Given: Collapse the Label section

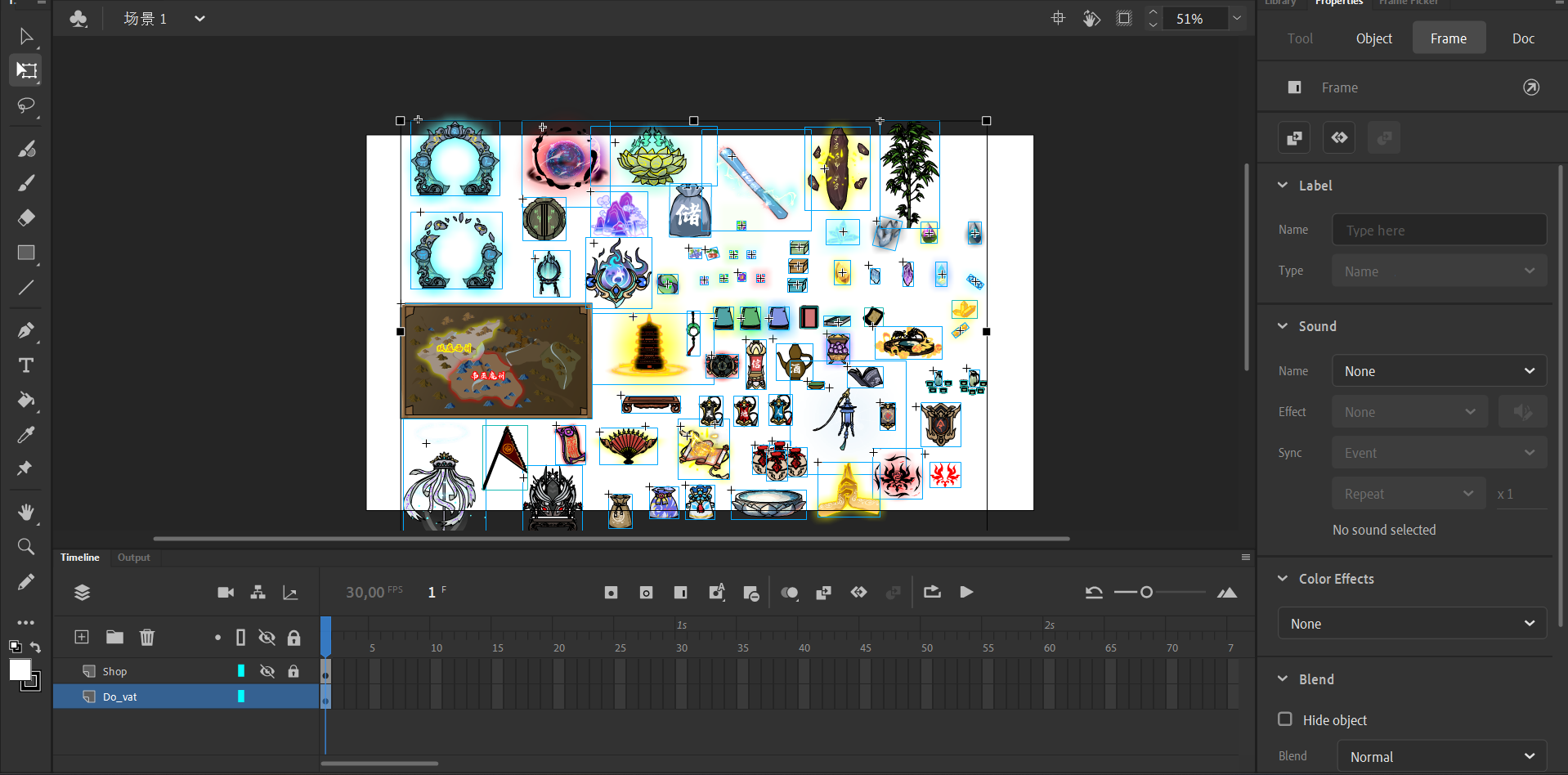Looking at the screenshot, I should point(1283,186).
